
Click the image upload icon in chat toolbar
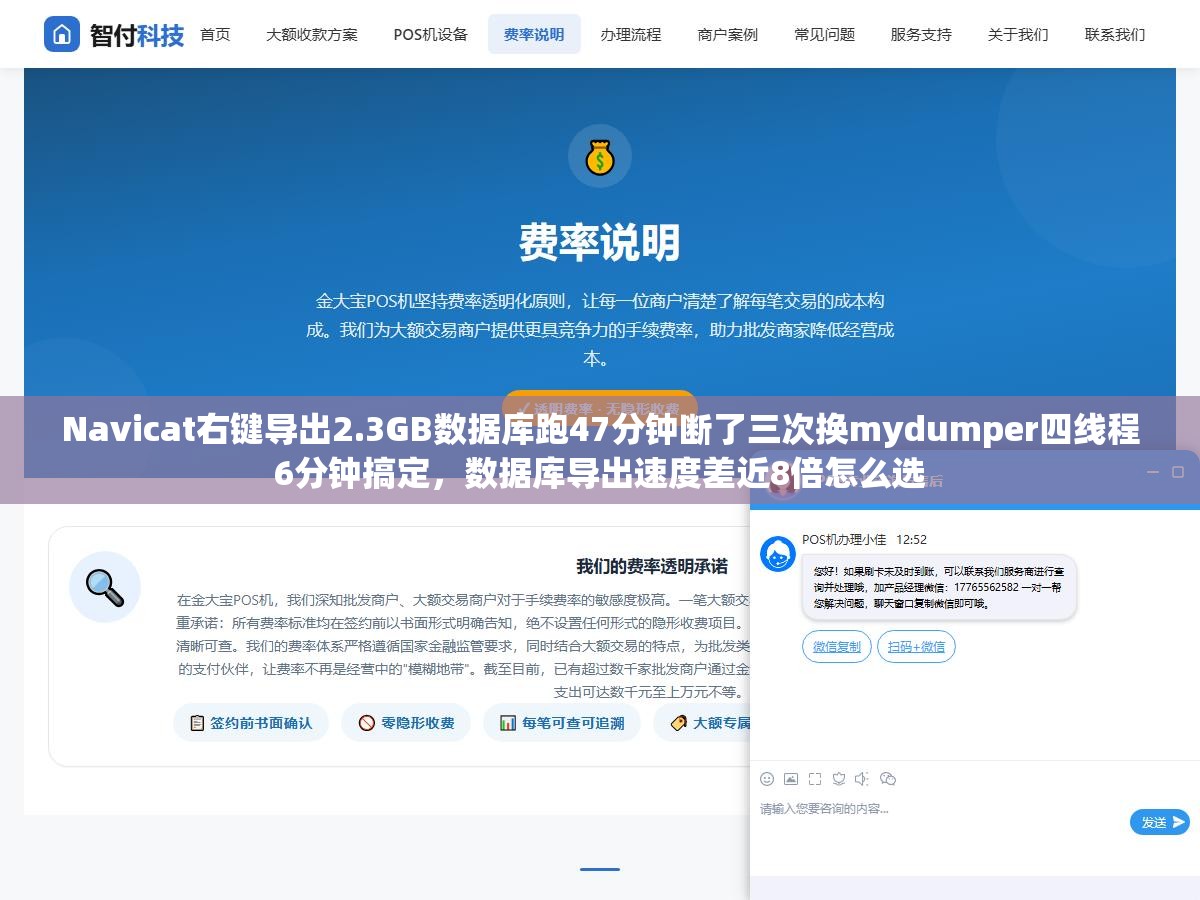tap(791, 779)
